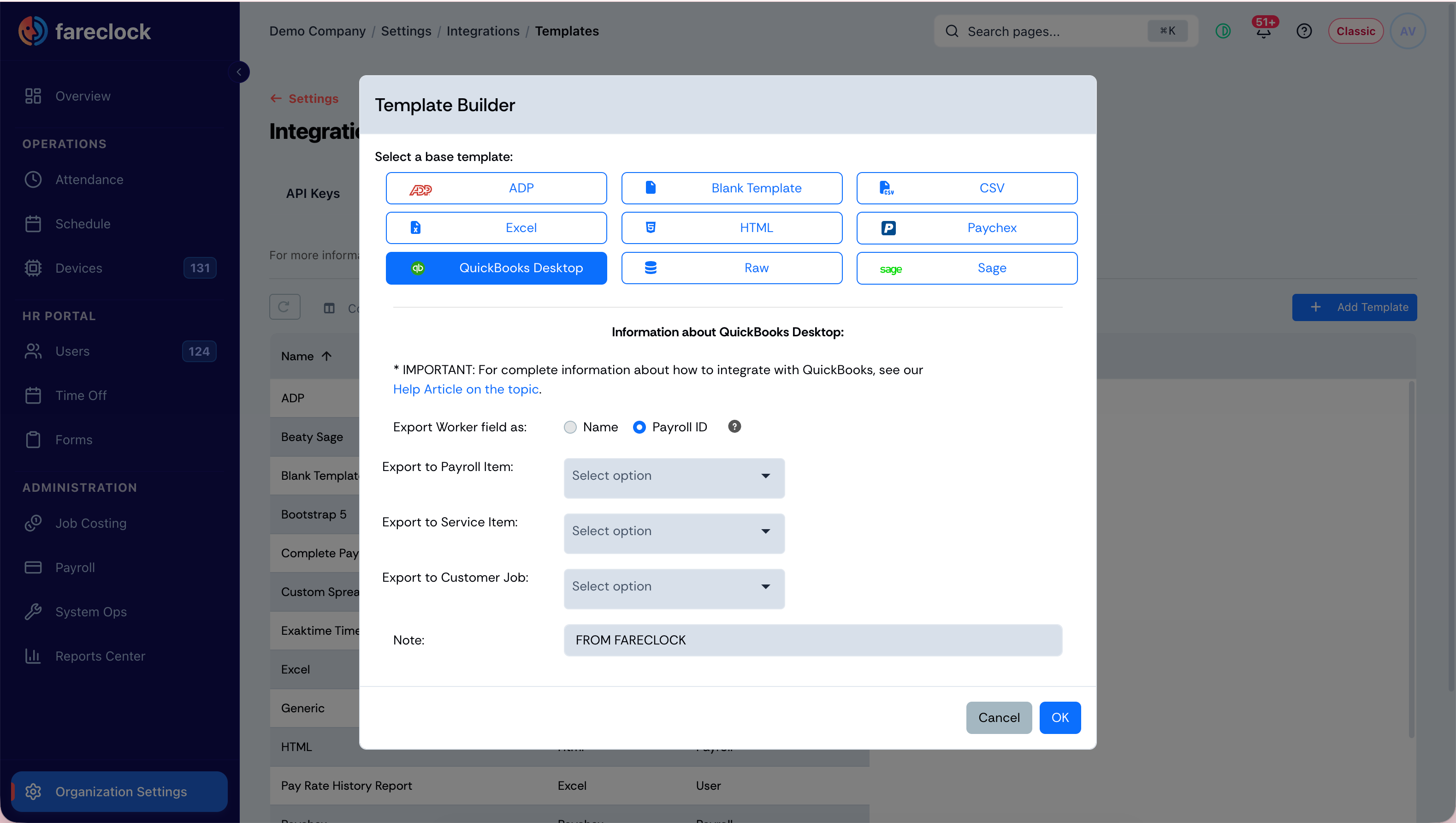Choose the Paychex base template
Viewport: 1456px width, 823px height.
pos(966,228)
